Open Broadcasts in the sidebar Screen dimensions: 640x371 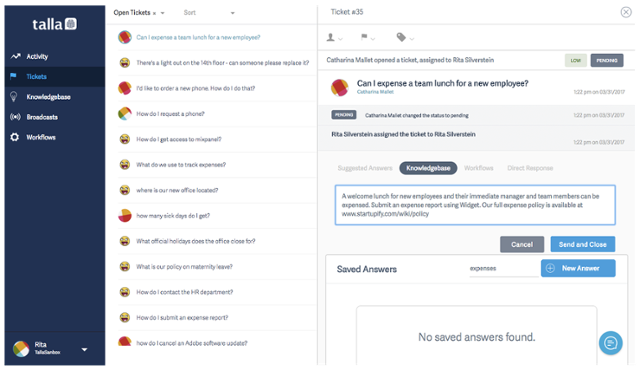click(42, 117)
